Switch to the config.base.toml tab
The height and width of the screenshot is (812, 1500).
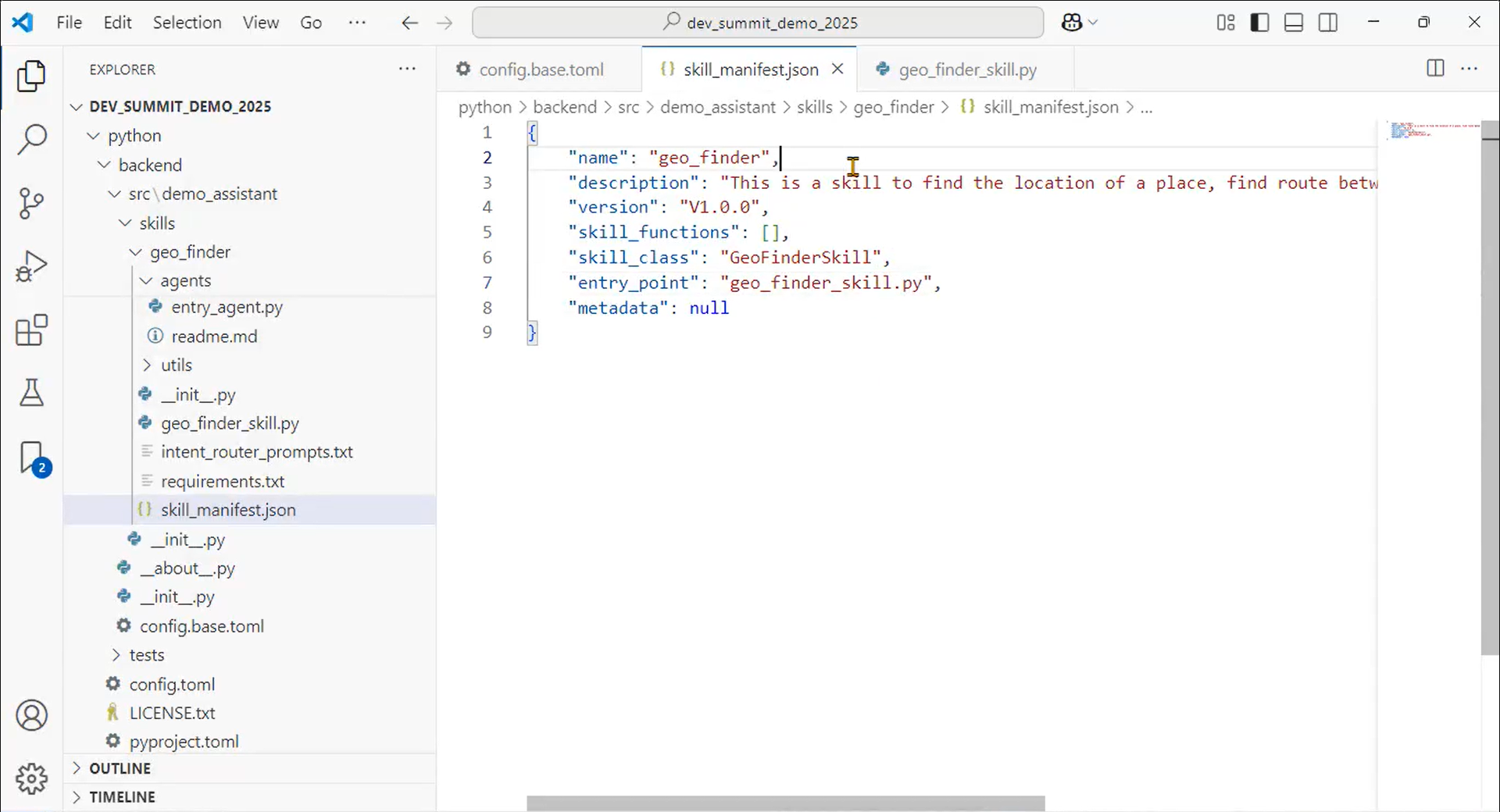coord(541,69)
